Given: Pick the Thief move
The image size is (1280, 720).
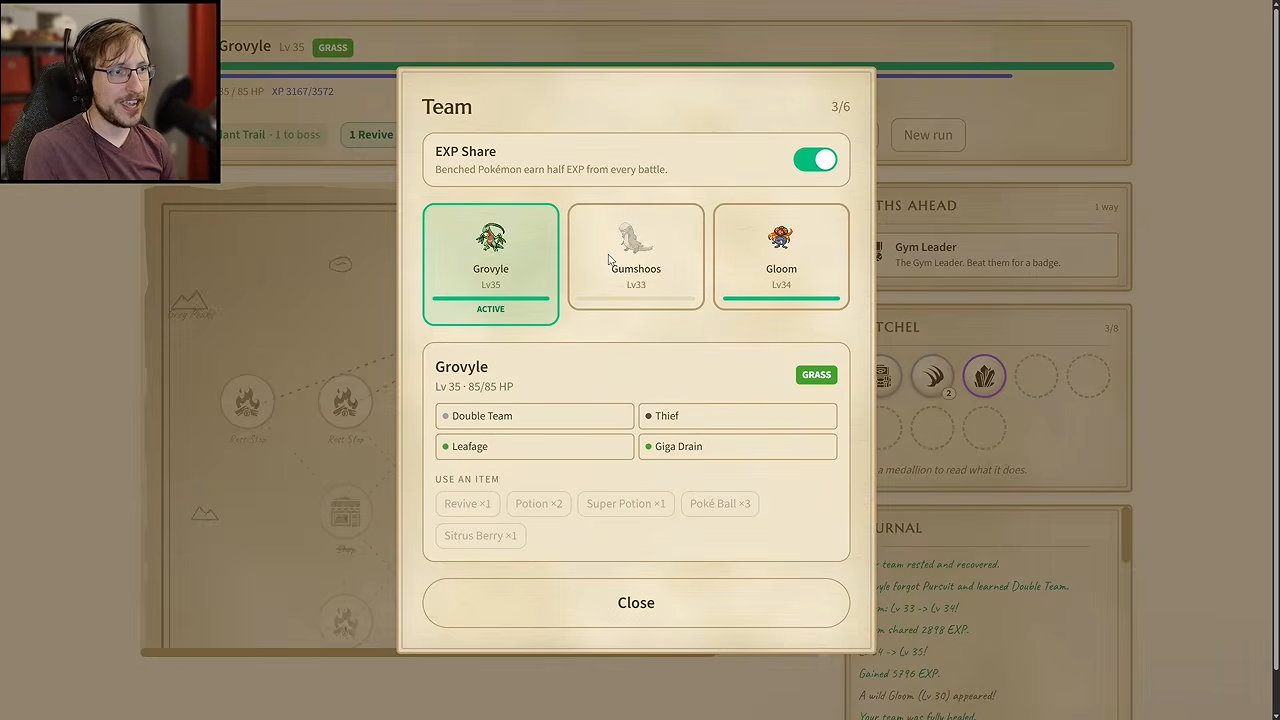Looking at the screenshot, I should pyautogui.click(x=738, y=416).
